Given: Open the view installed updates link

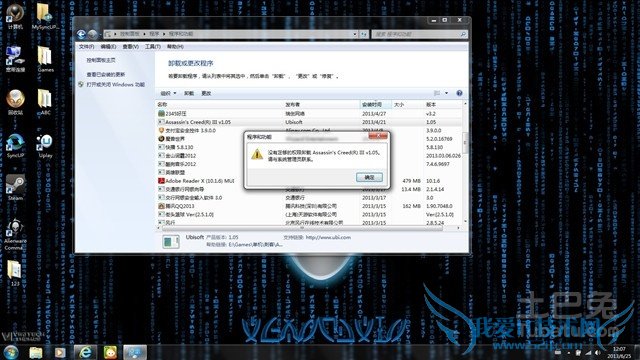Looking at the screenshot, I should tap(106, 75).
